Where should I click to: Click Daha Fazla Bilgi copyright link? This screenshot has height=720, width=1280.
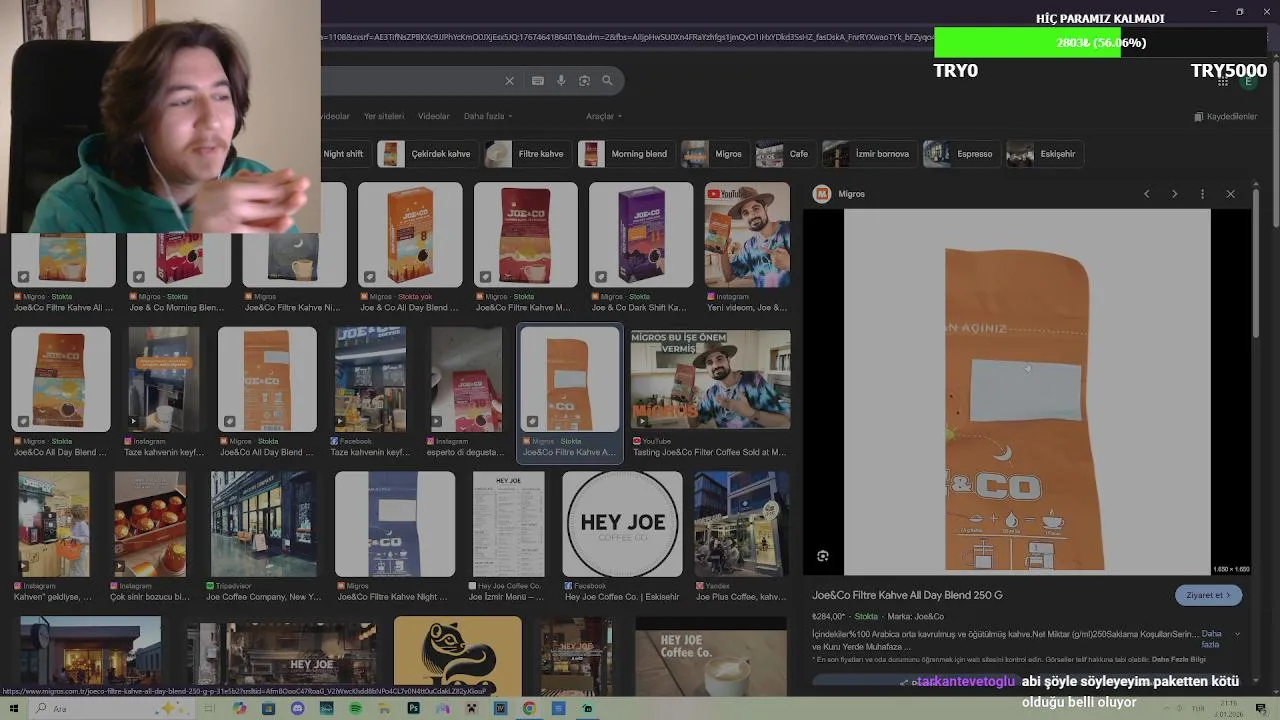pyautogui.click(x=1178, y=660)
